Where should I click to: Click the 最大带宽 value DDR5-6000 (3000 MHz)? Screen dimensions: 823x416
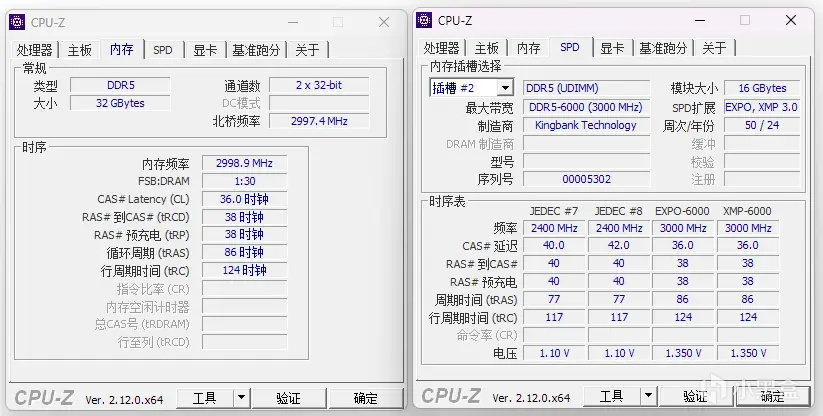coord(586,107)
